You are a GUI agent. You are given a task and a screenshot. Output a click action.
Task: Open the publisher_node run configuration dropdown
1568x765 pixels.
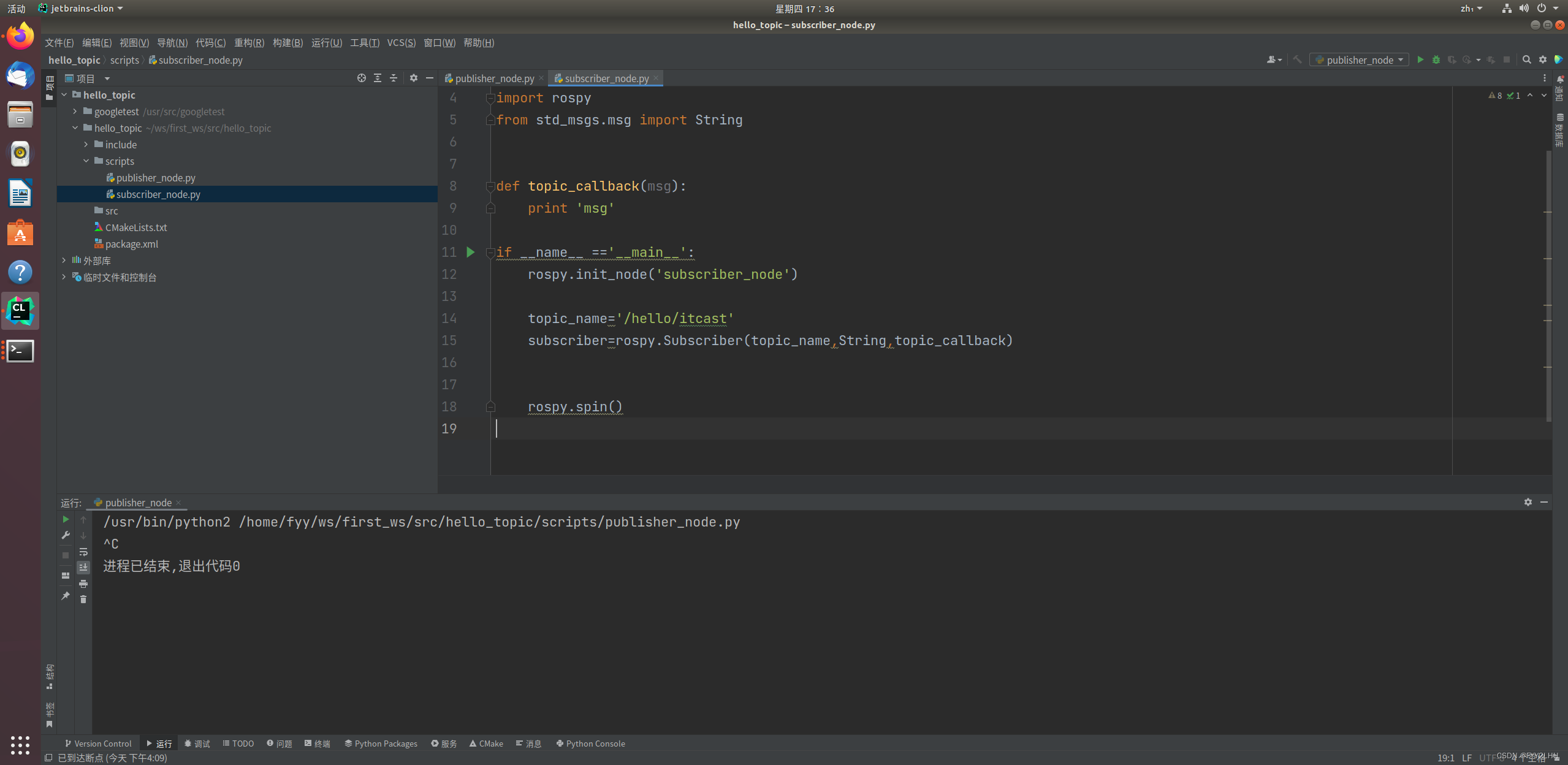(1359, 59)
